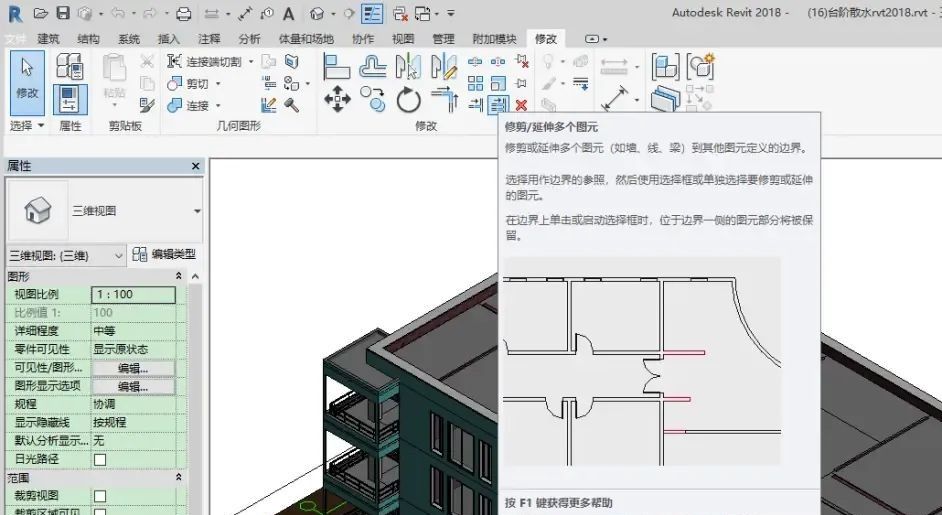Toggle the 日光路径 checkbox
Image resolution: width=942 pixels, height=515 pixels.
click(x=100, y=459)
